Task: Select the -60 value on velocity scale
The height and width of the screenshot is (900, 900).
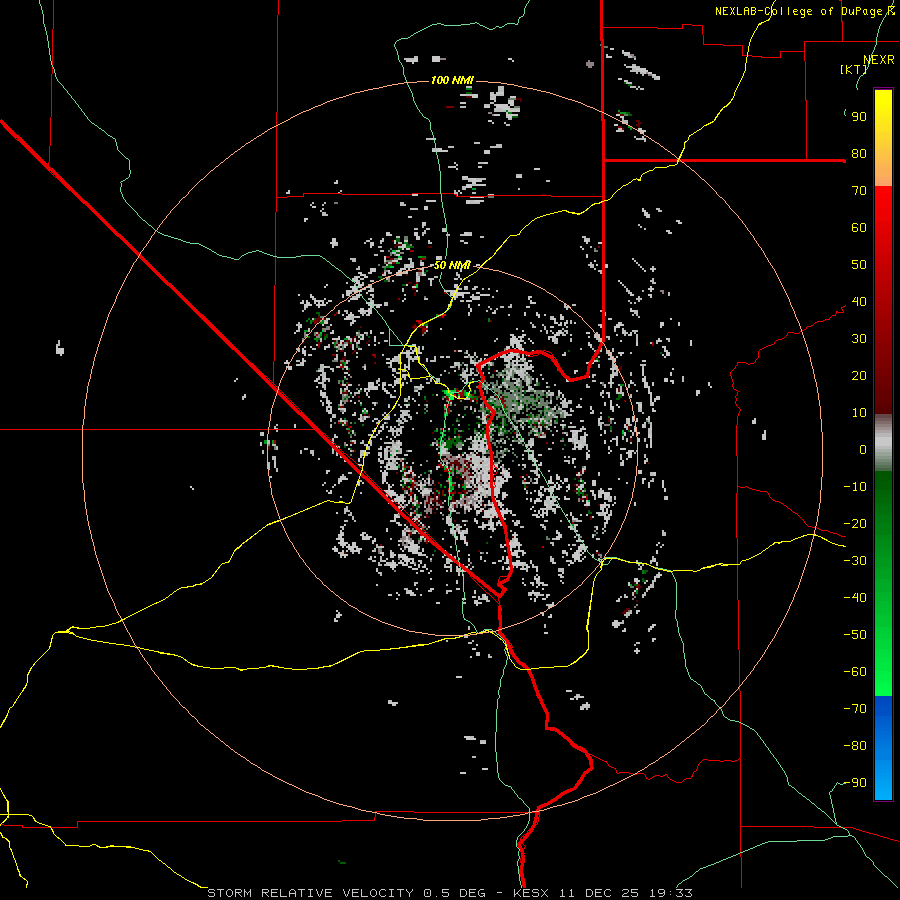Action: 855,672
